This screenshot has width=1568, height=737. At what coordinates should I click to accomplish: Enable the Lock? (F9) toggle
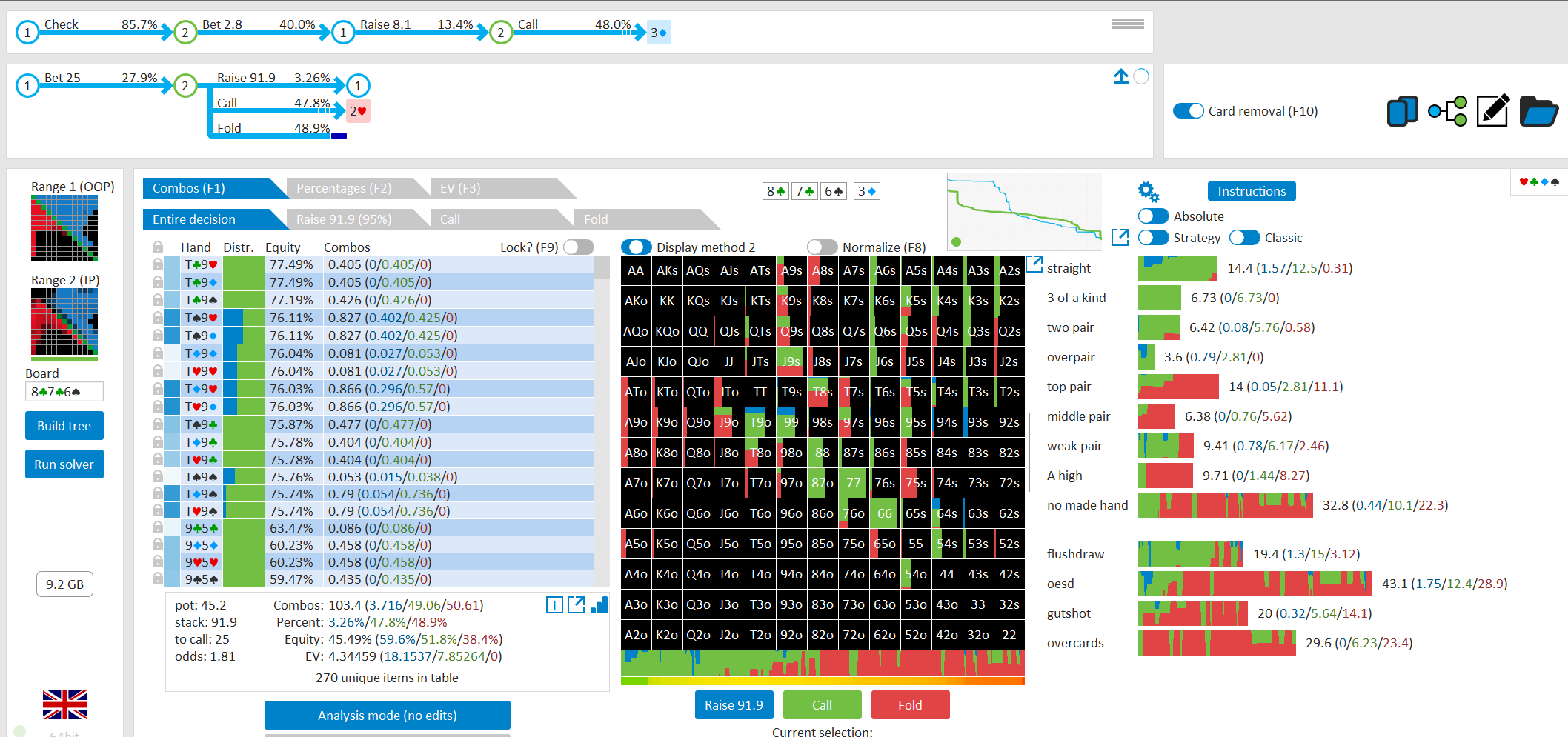coord(579,247)
